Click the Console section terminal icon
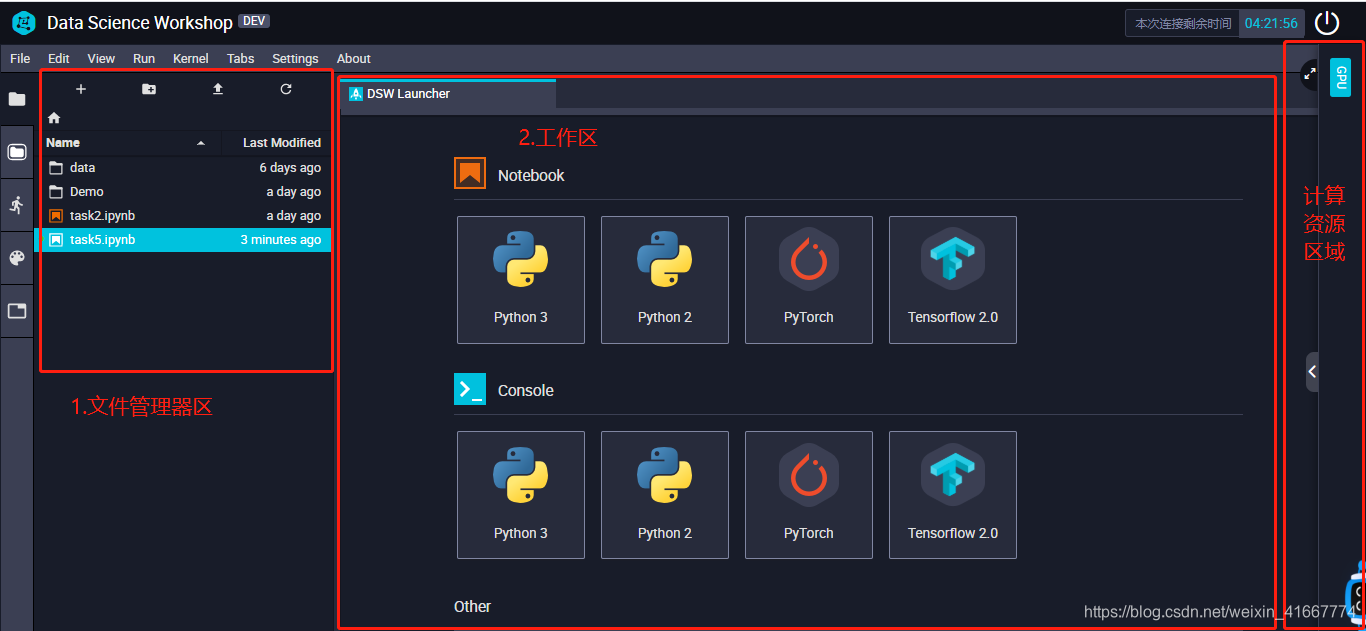 coord(470,389)
